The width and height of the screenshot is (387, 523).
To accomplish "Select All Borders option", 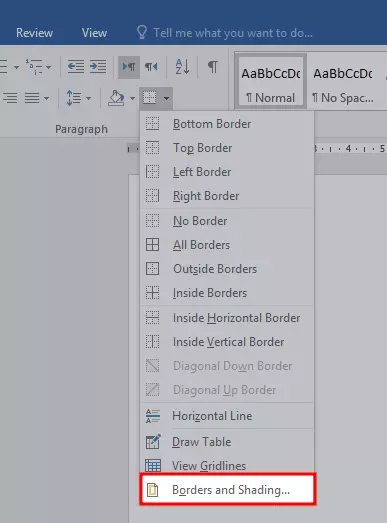I will tap(227, 245).
